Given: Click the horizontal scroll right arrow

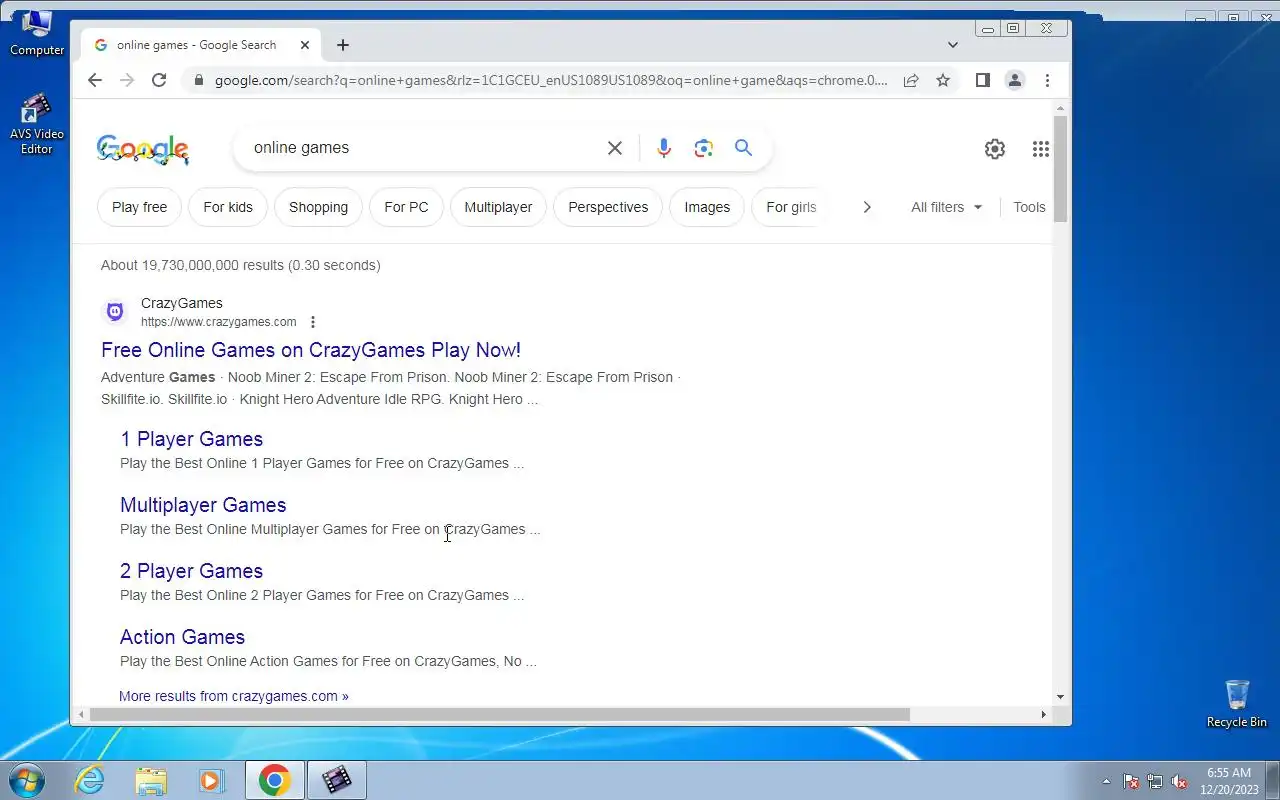Looking at the screenshot, I should coord(1043,715).
